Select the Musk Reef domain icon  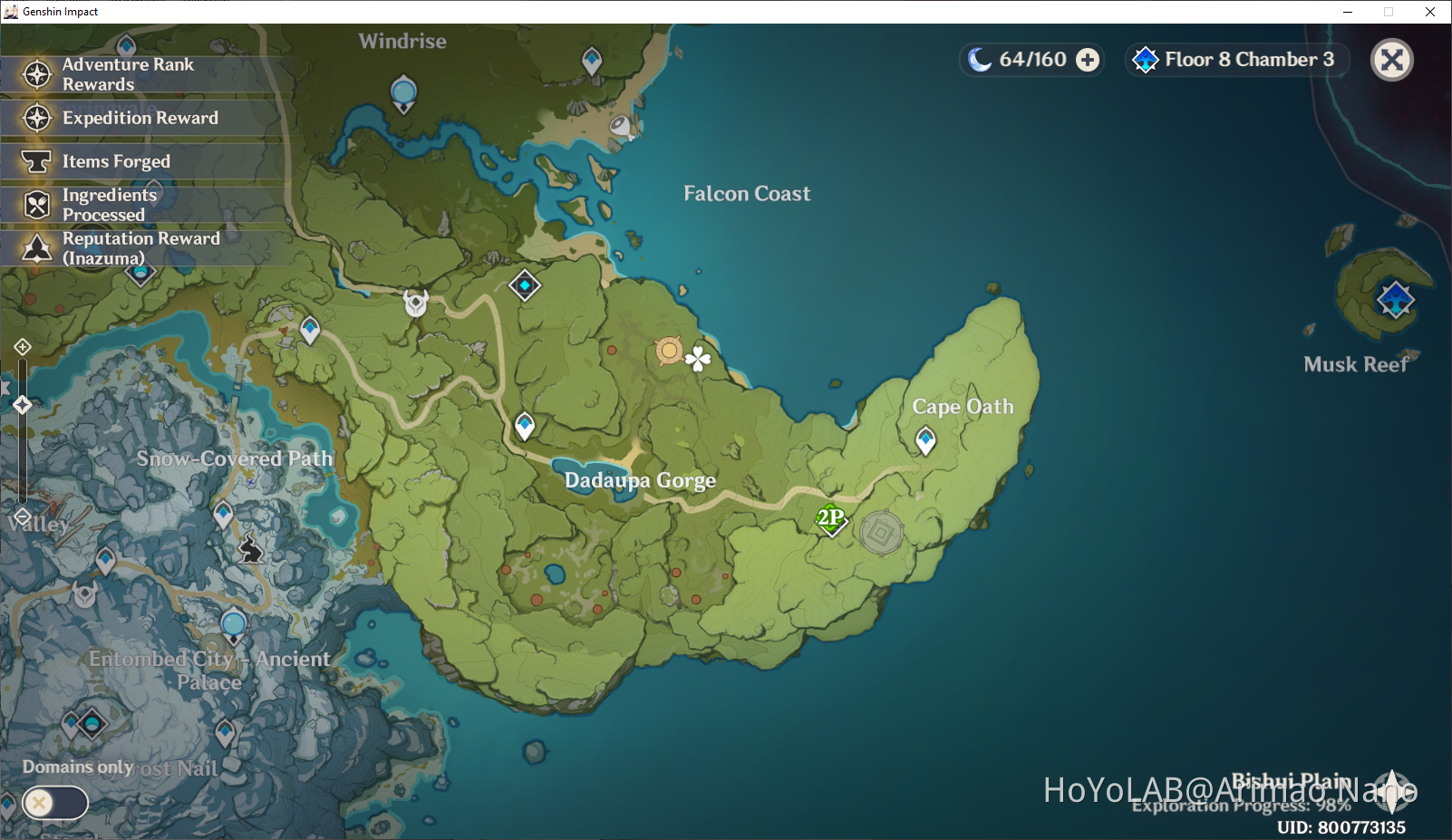1395,300
